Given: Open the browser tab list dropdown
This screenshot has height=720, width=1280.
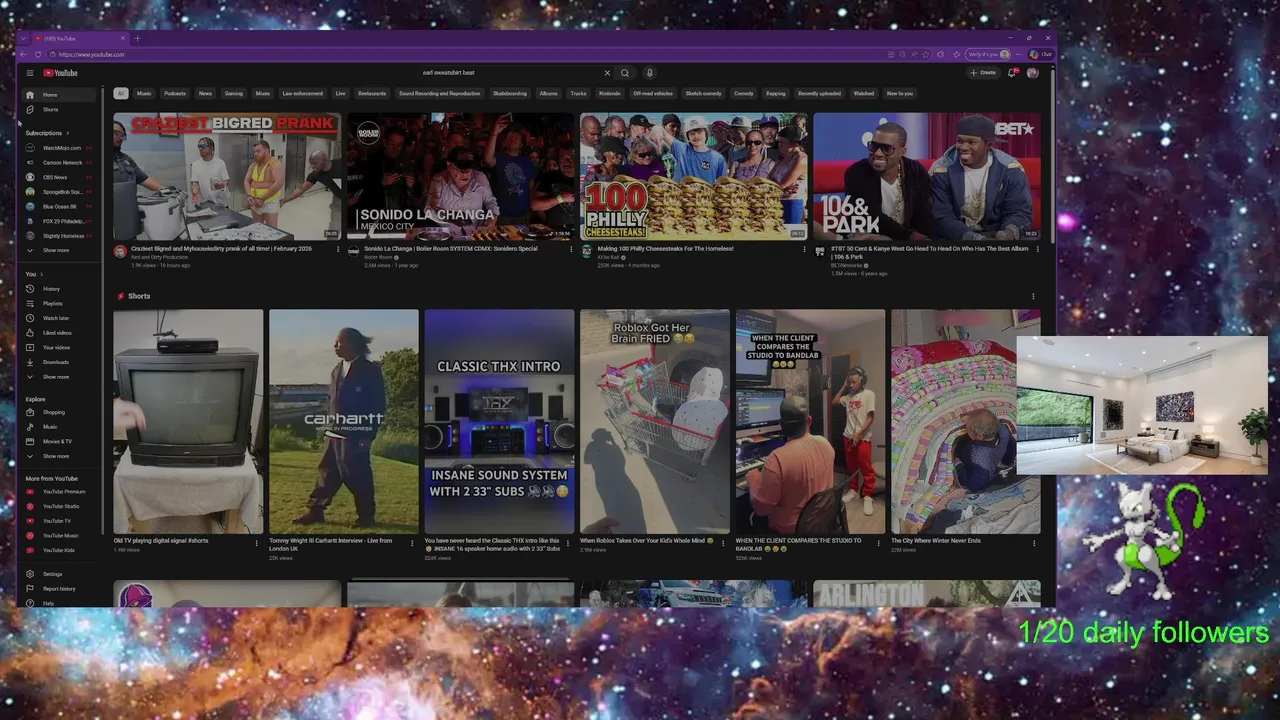Looking at the screenshot, I should pyautogui.click(x=24, y=39).
